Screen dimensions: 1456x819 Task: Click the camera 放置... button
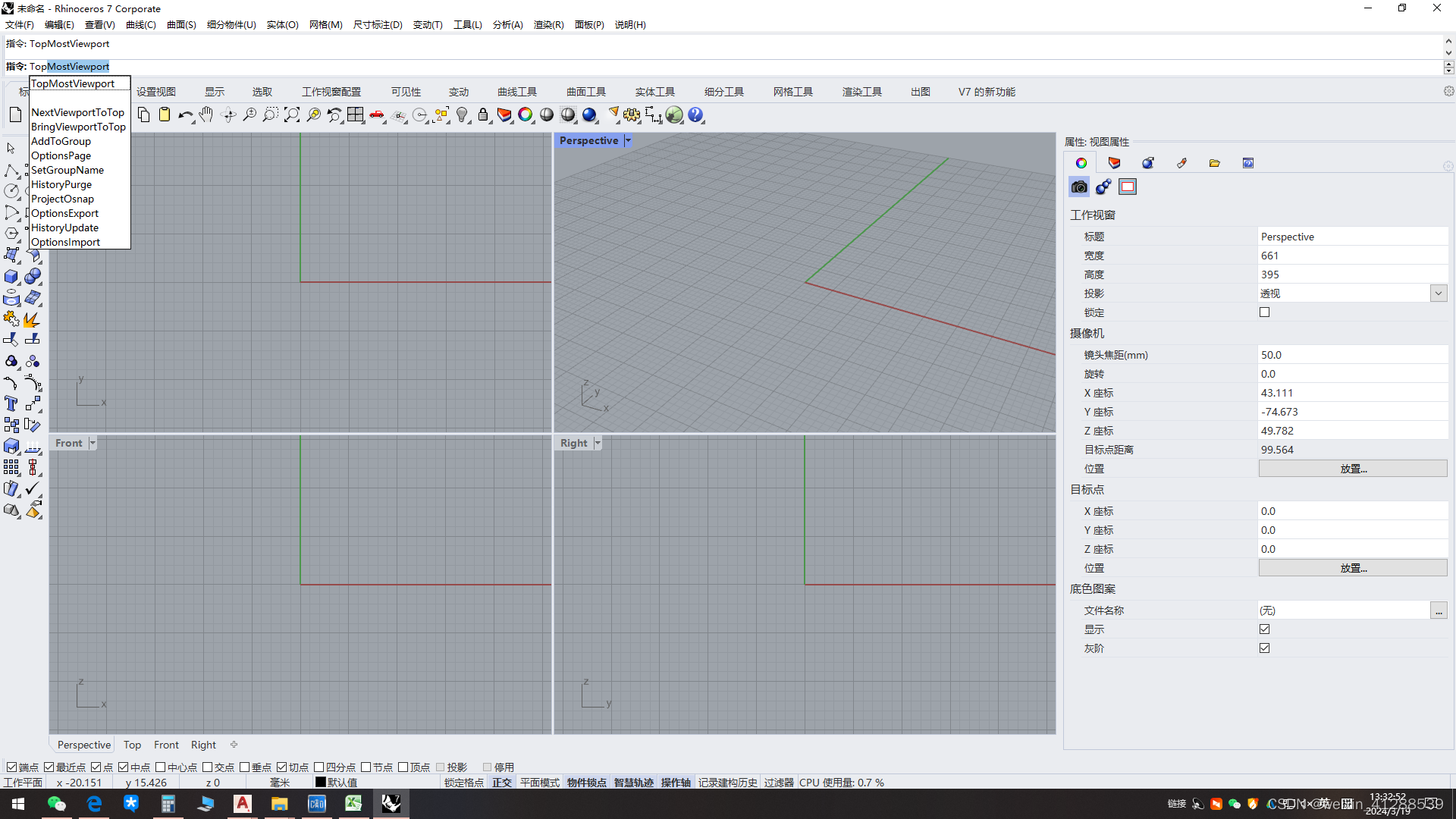(x=1352, y=469)
